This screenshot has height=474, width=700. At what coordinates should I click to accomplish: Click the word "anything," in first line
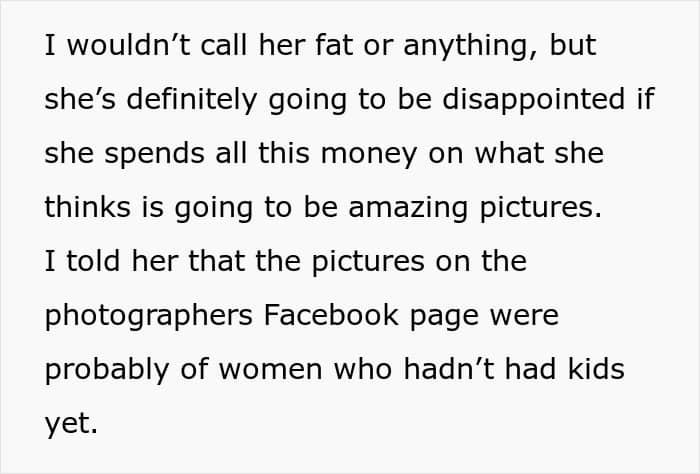point(471,46)
